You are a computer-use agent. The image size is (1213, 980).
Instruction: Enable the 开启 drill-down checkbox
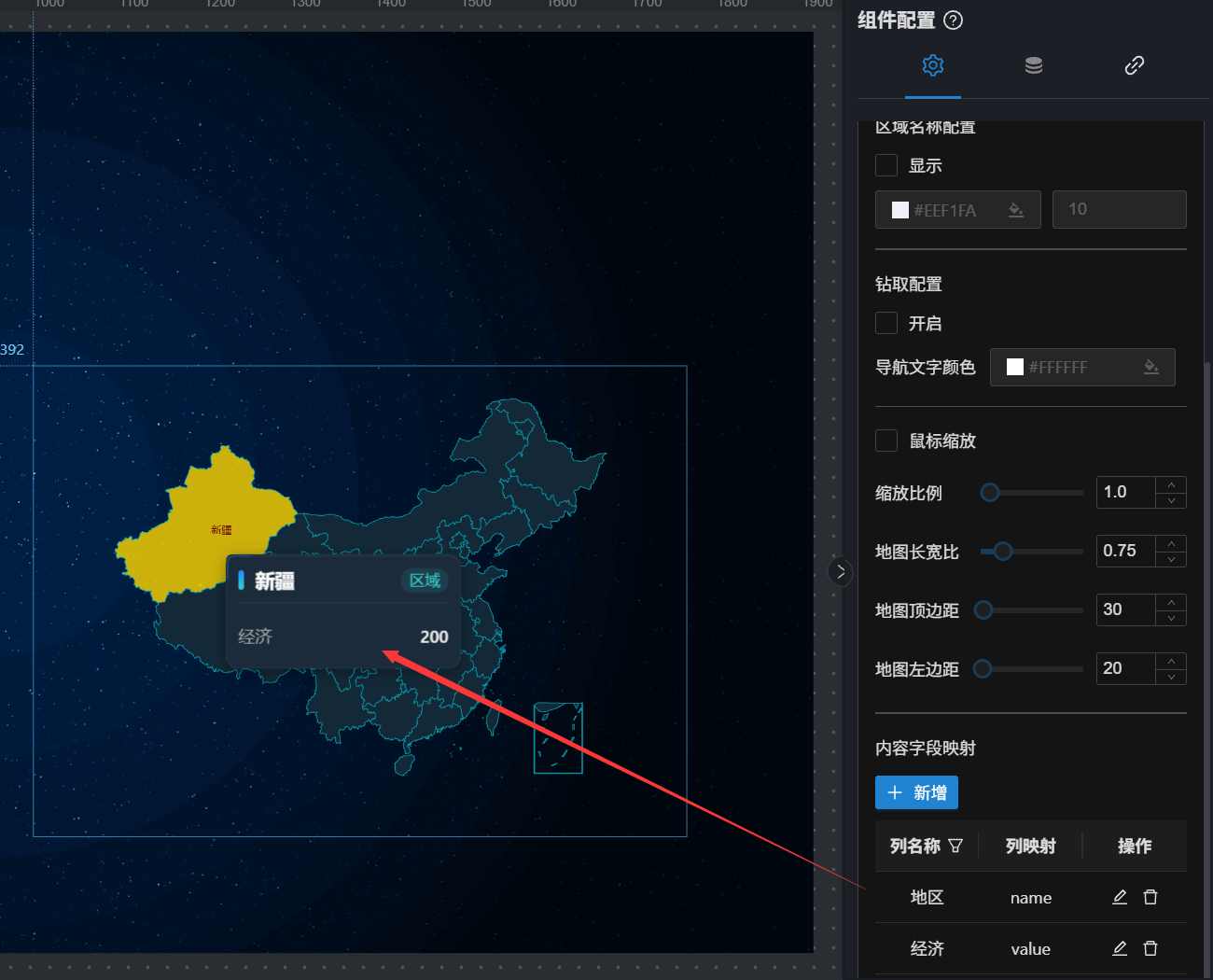886,323
